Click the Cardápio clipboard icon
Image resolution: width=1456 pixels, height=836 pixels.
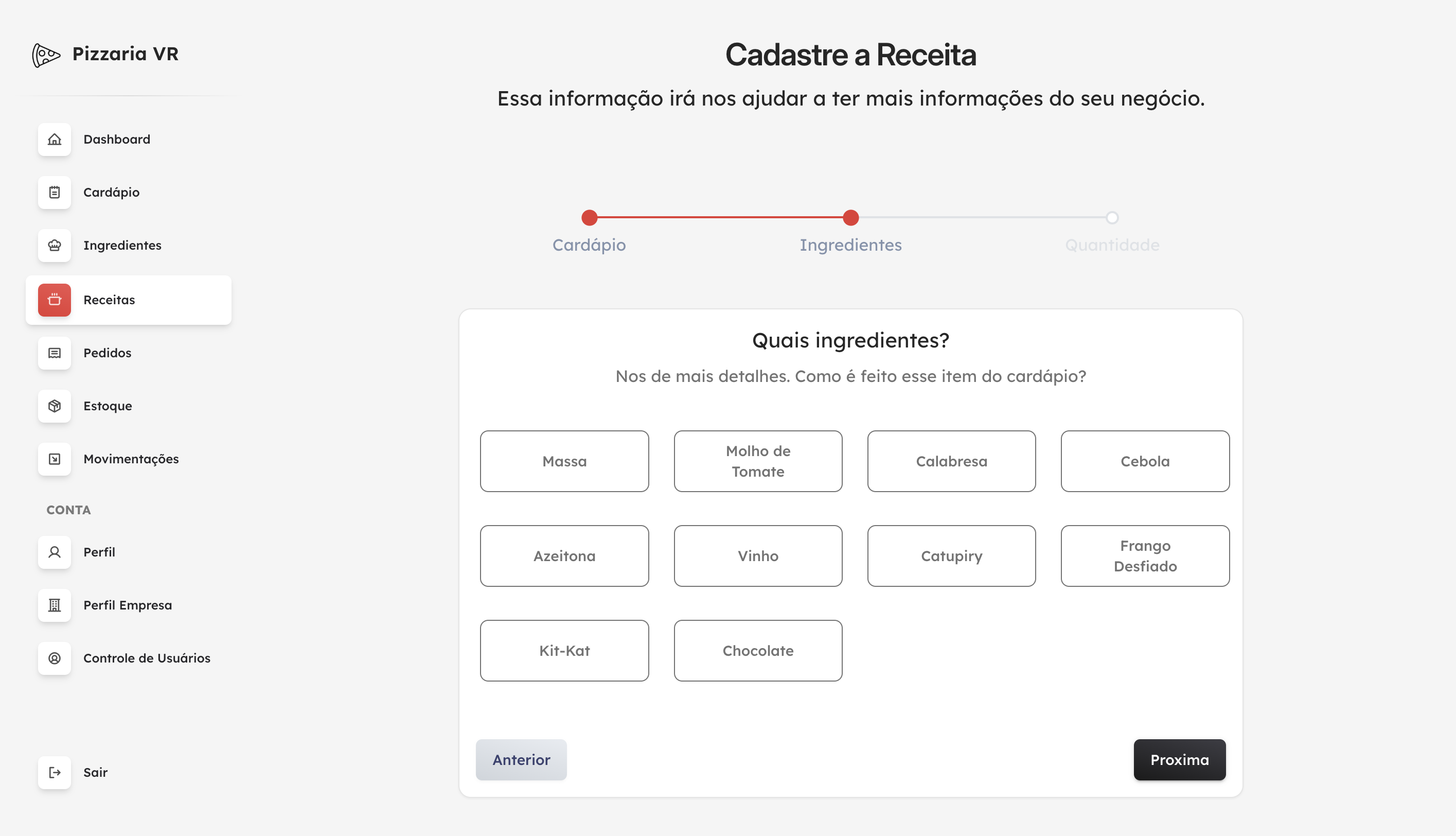click(x=55, y=193)
